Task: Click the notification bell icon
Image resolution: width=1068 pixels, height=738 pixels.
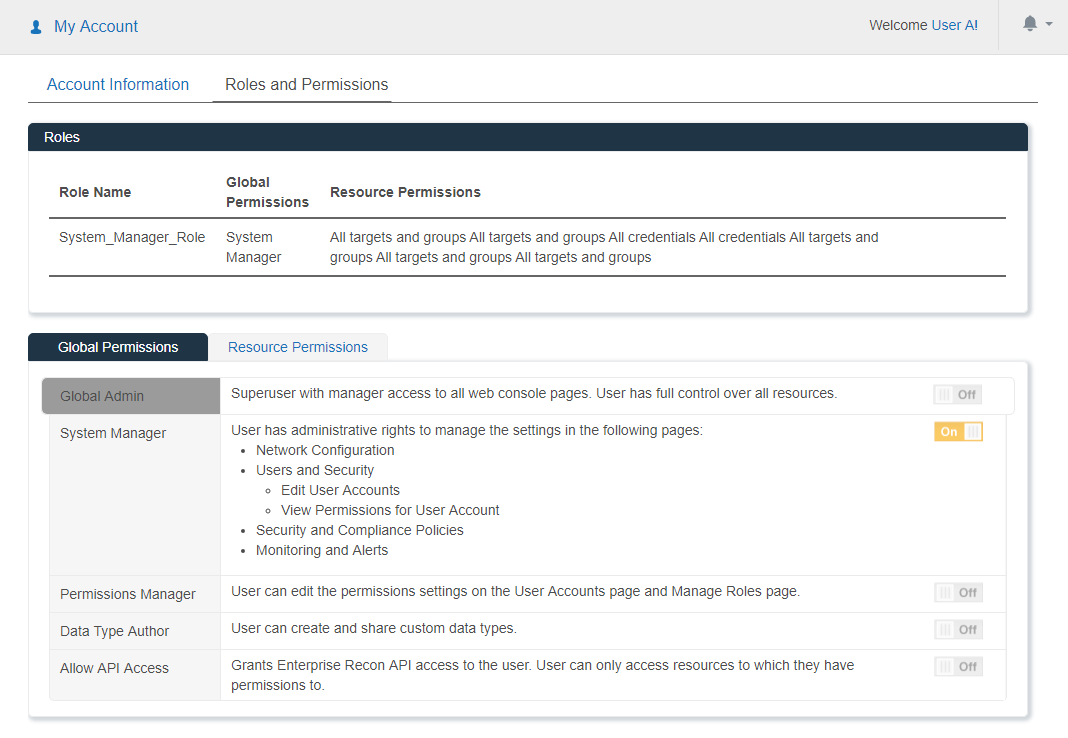Action: [1030, 24]
